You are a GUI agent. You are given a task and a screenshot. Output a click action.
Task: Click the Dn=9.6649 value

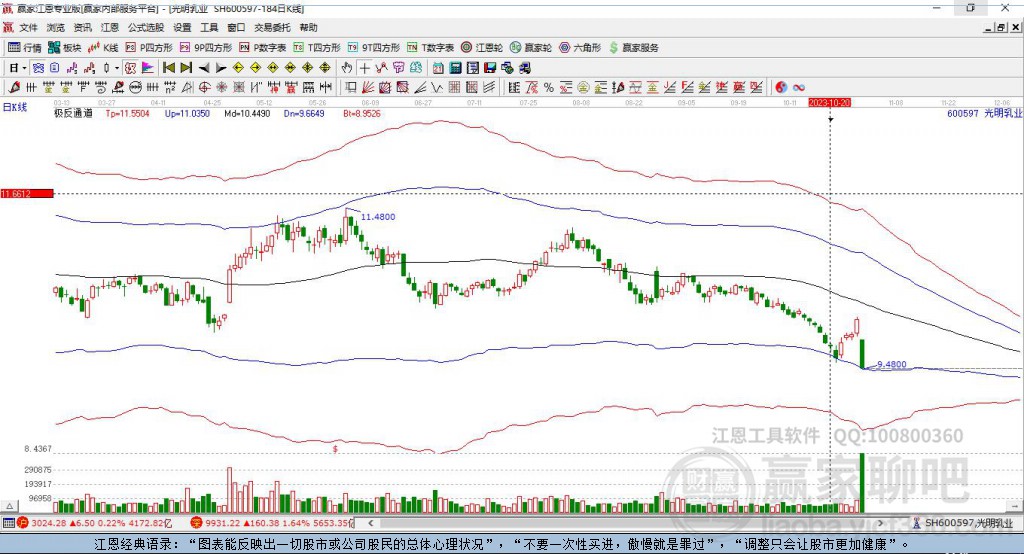pyautogui.click(x=304, y=113)
